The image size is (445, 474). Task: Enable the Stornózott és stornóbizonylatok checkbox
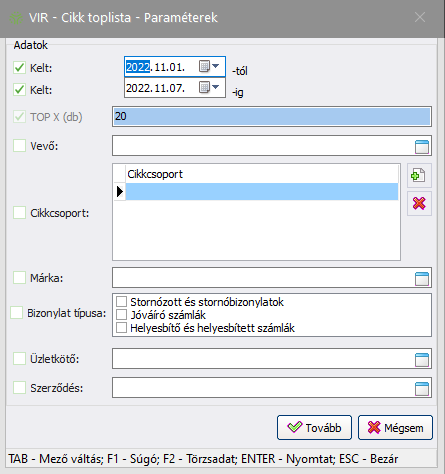[121, 302]
